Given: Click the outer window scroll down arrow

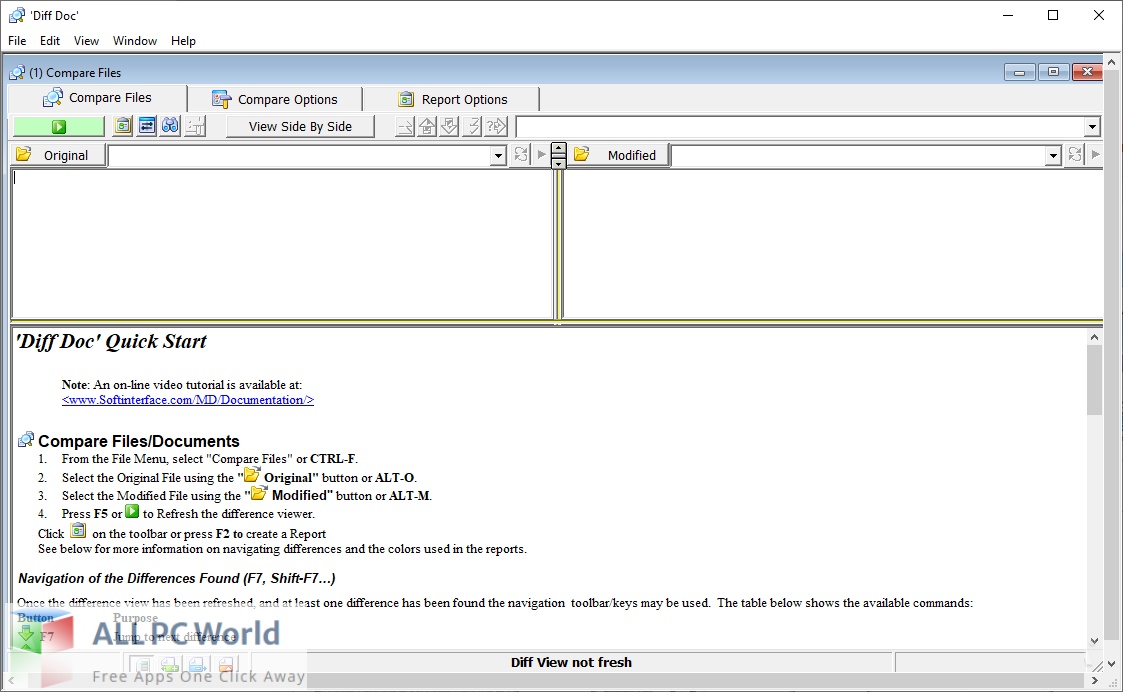Looking at the screenshot, I should click(1112, 663).
